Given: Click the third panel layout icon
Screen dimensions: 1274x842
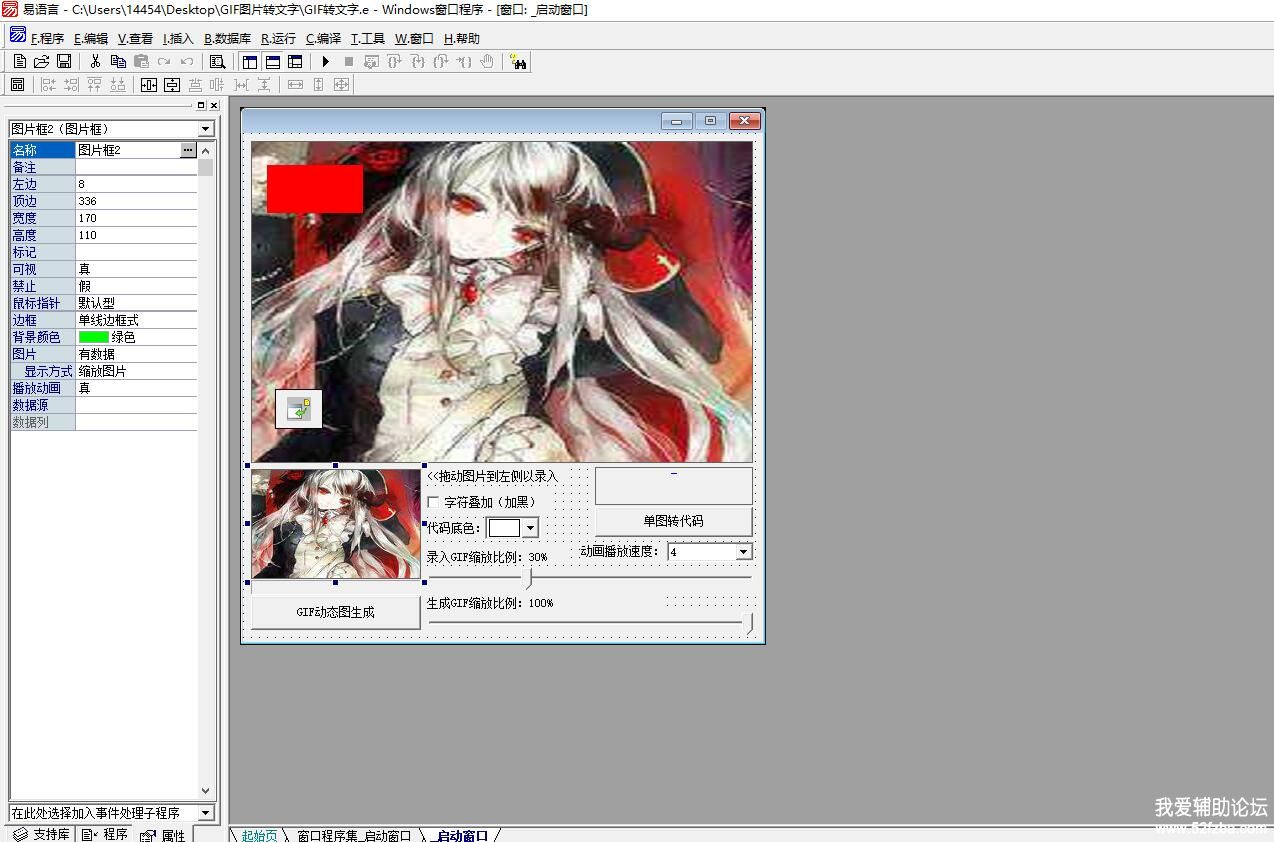Looking at the screenshot, I should tap(295, 62).
